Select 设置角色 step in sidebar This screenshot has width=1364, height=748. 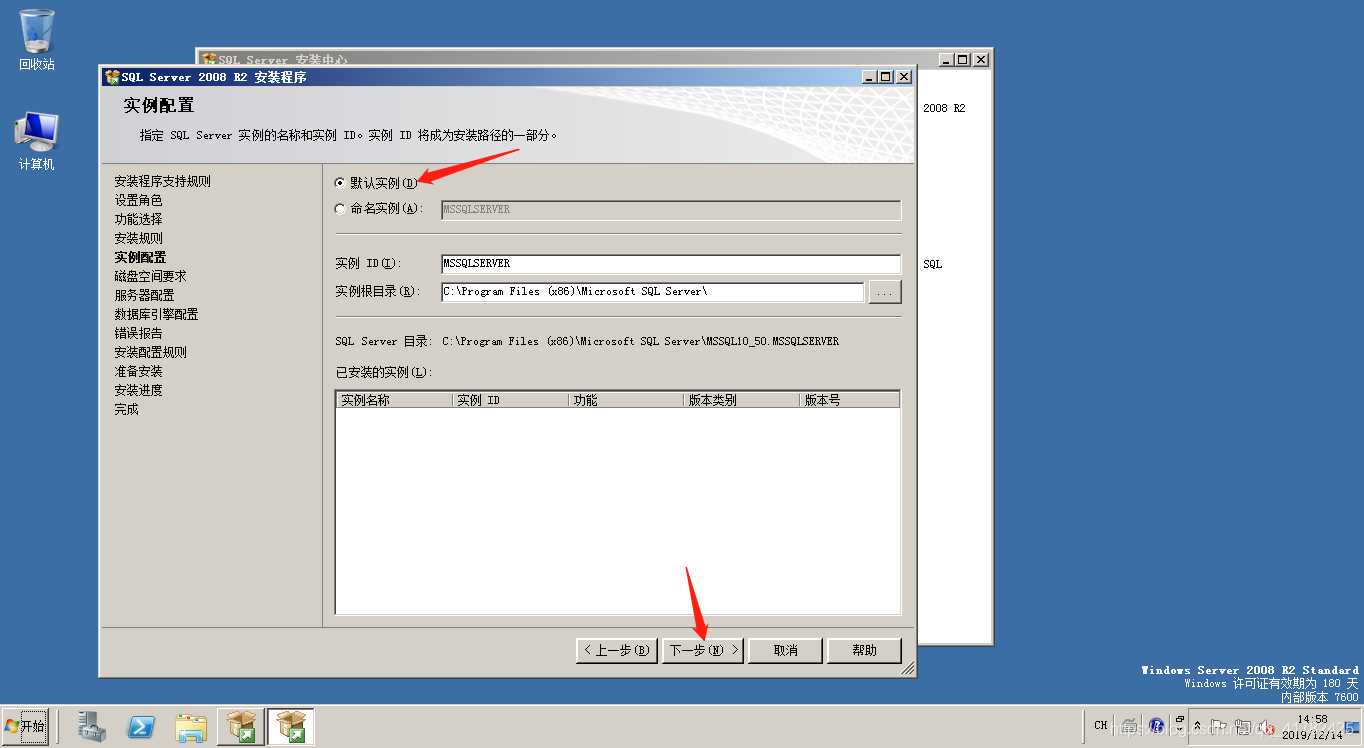138,200
